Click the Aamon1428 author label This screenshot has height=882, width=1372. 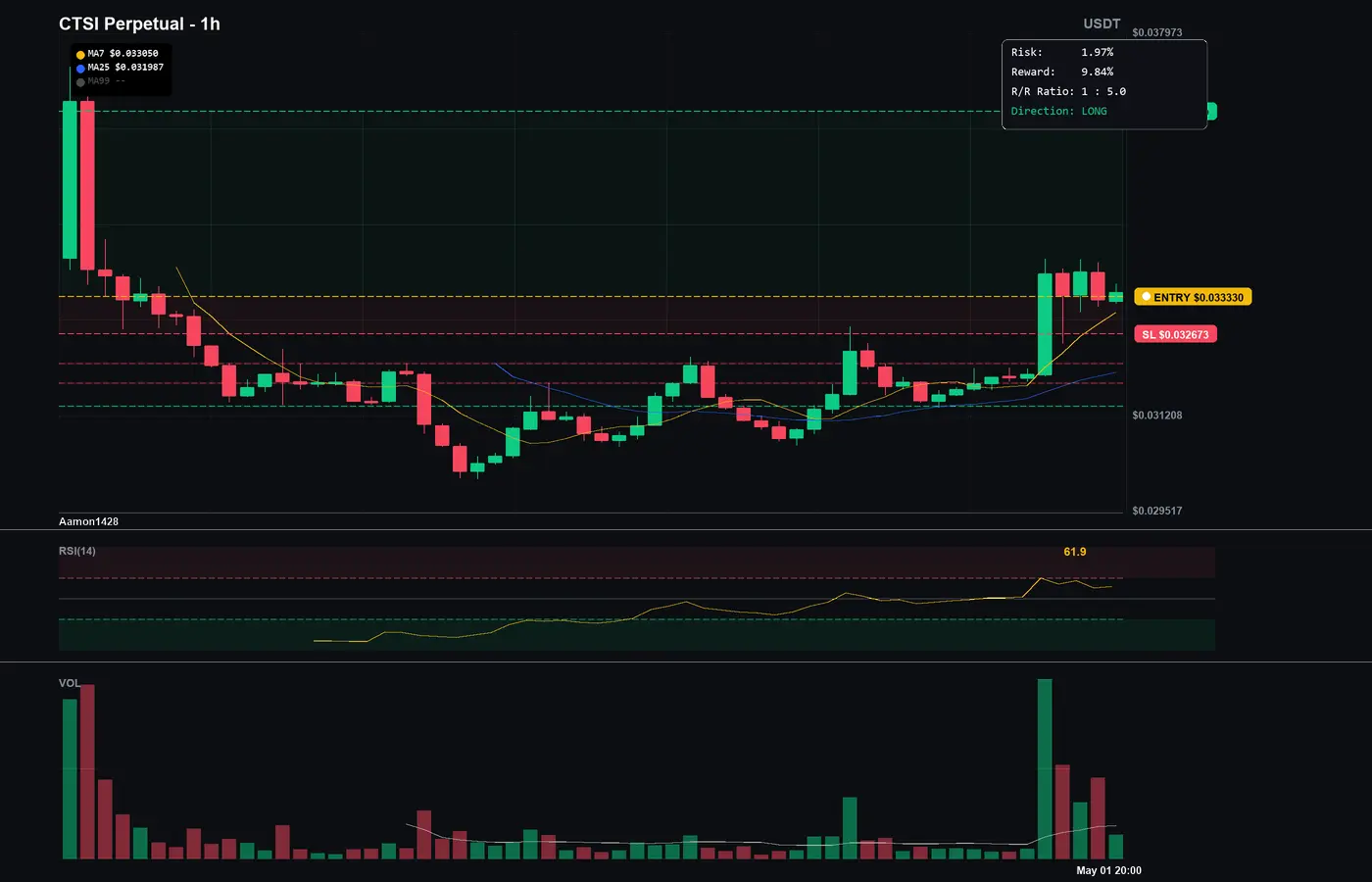pyautogui.click(x=88, y=521)
